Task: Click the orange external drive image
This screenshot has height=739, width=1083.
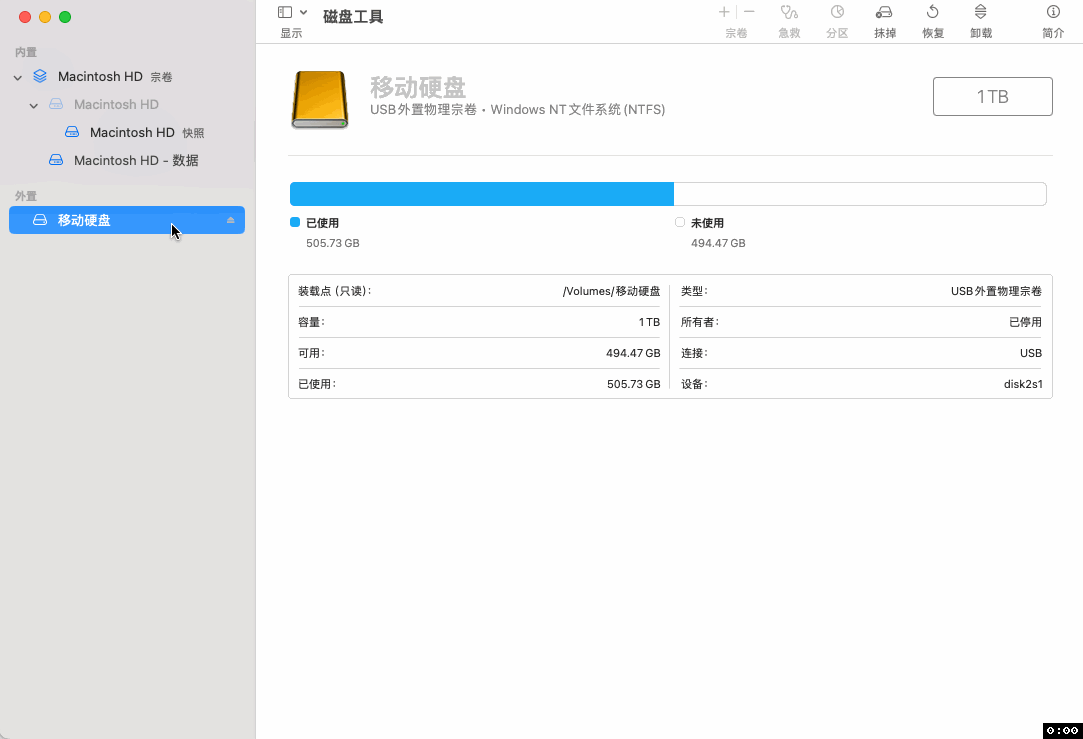Action: (319, 99)
